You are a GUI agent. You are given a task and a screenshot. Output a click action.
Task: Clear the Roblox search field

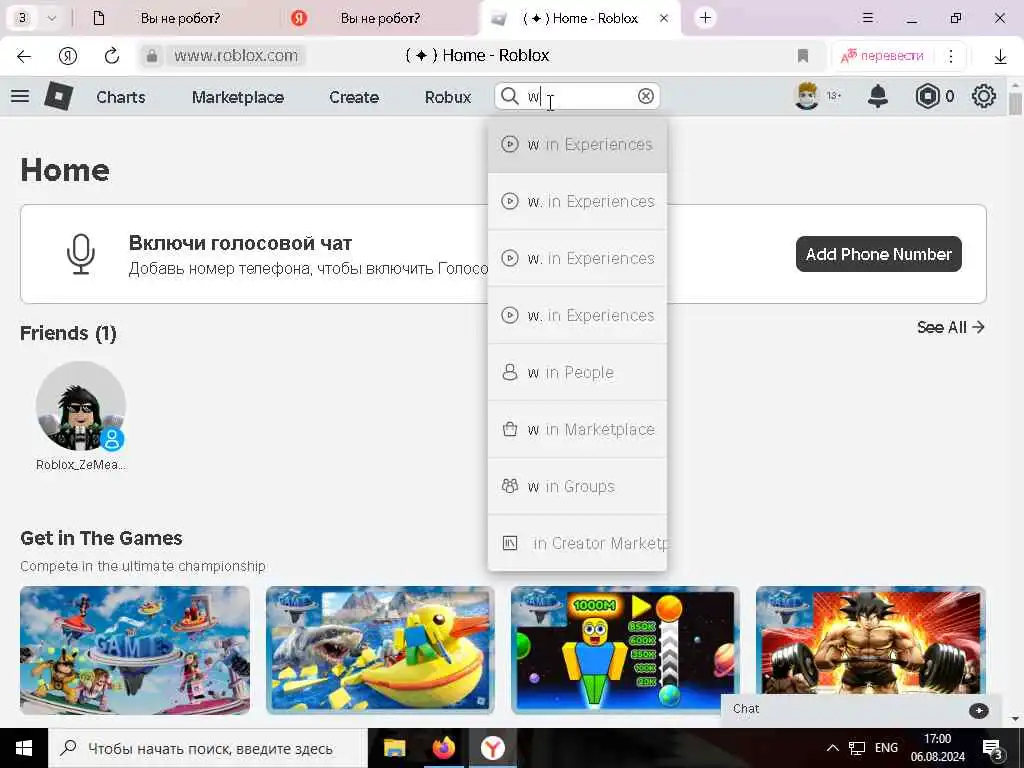click(x=645, y=97)
